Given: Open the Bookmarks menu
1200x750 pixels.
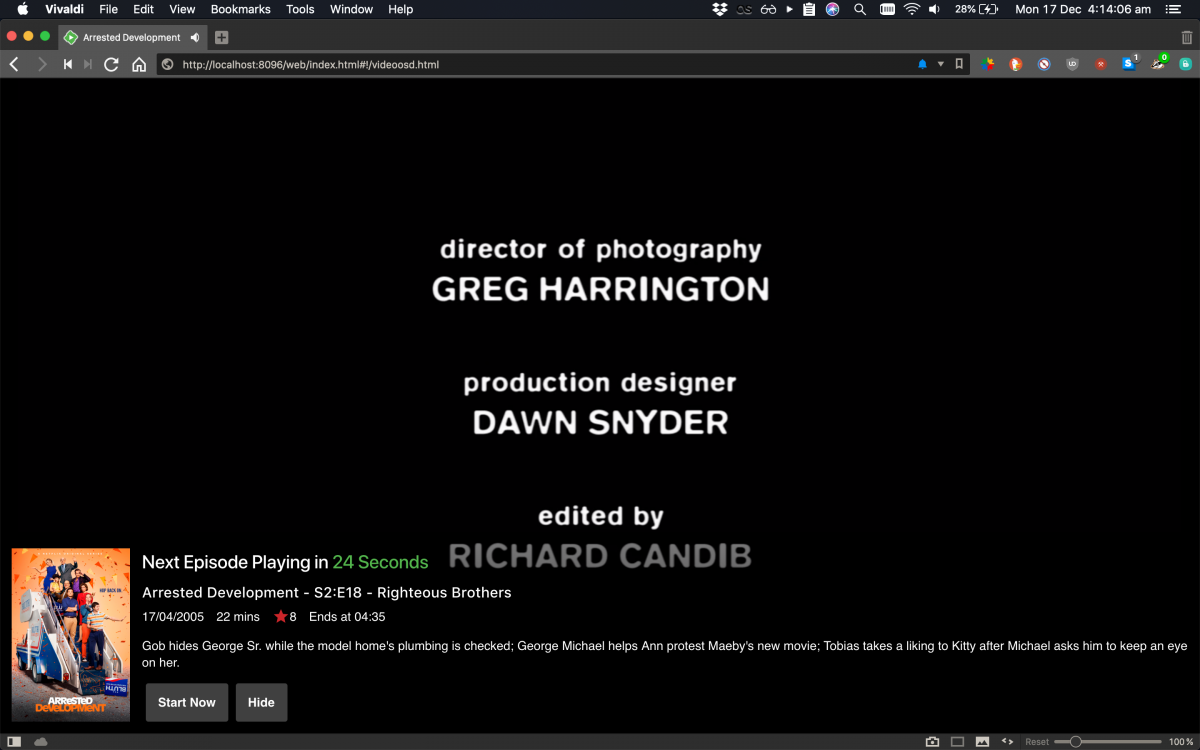Looking at the screenshot, I should click(241, 9).
